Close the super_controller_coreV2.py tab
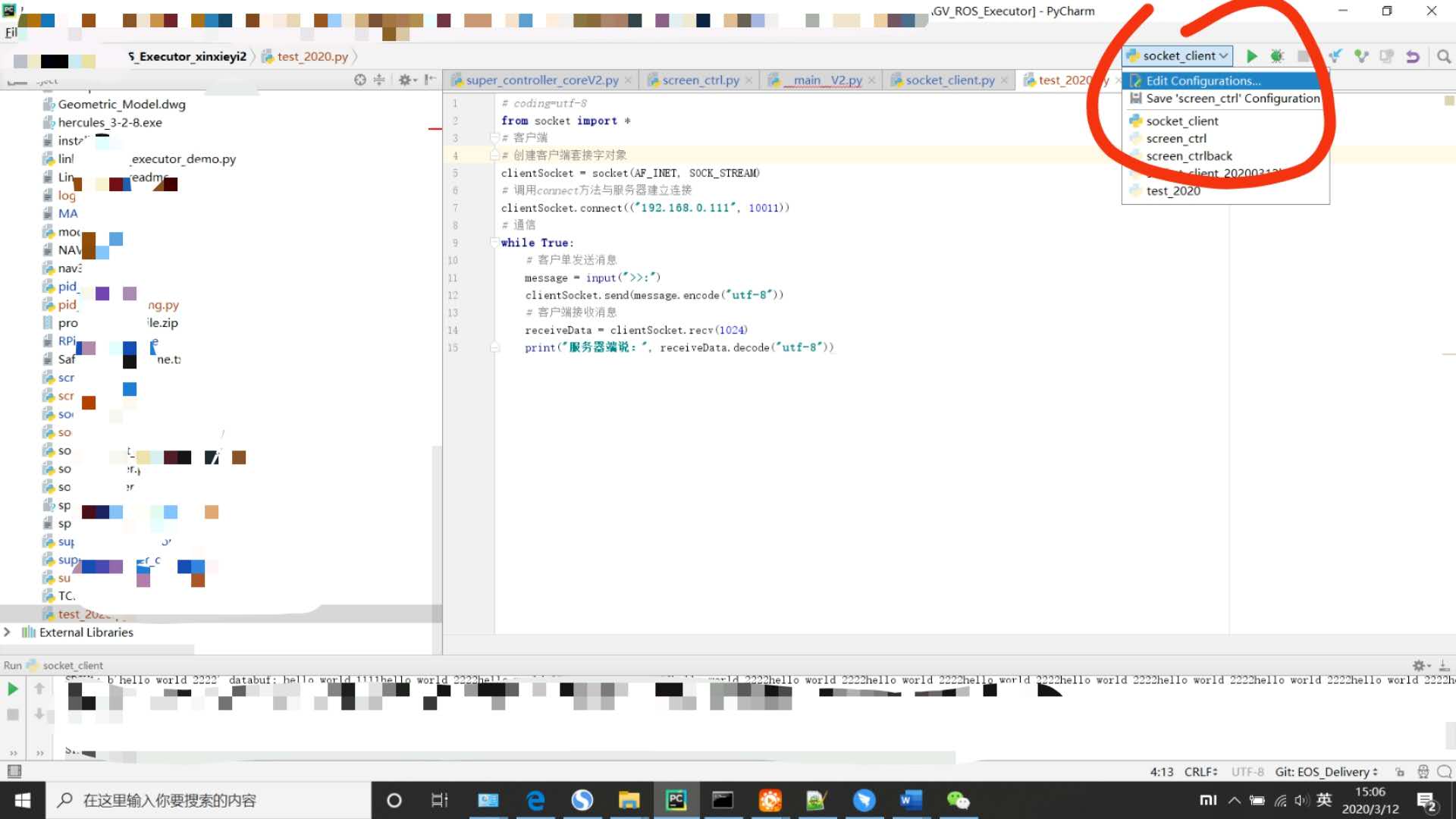1456x819 pixels. tap(628, 80)
